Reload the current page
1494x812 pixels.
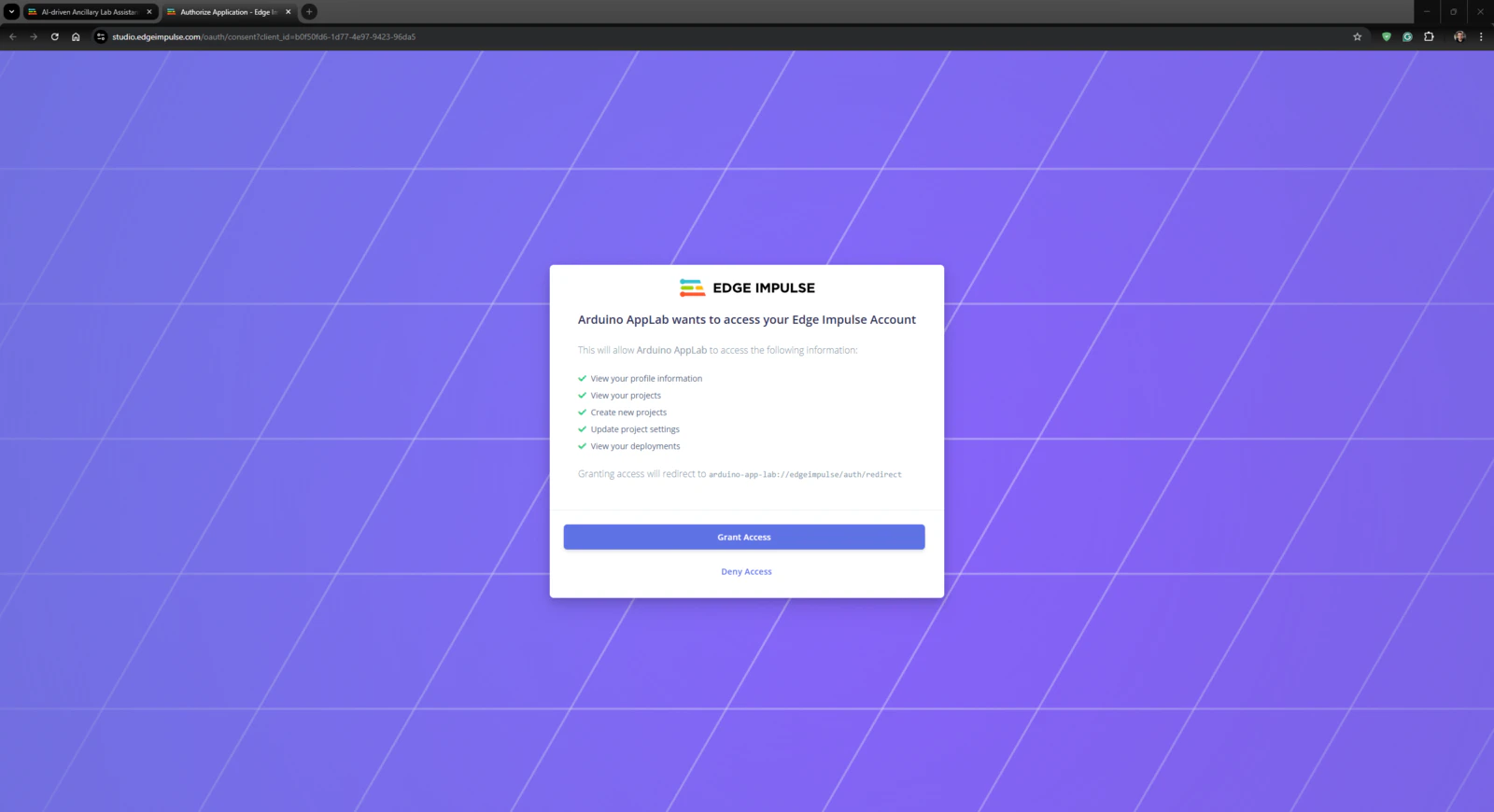click(x=55, y=37)
